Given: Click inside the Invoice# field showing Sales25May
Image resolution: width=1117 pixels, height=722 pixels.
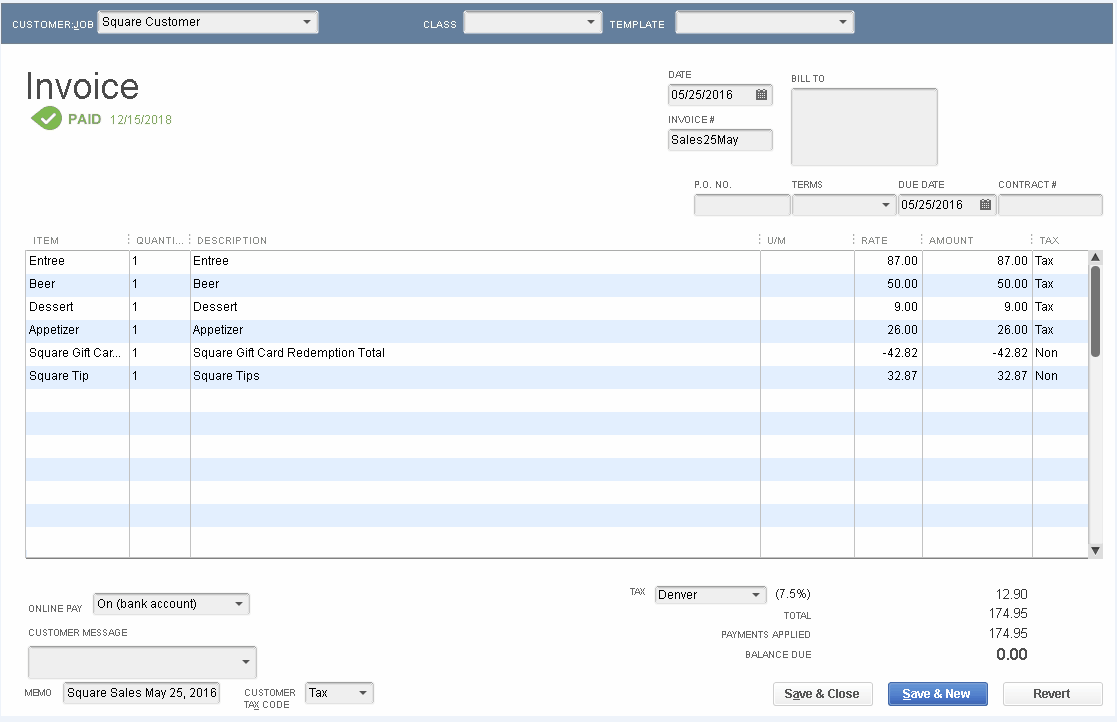Looking at the screenshot, I should pyautogui.click(x=718, y=140).
